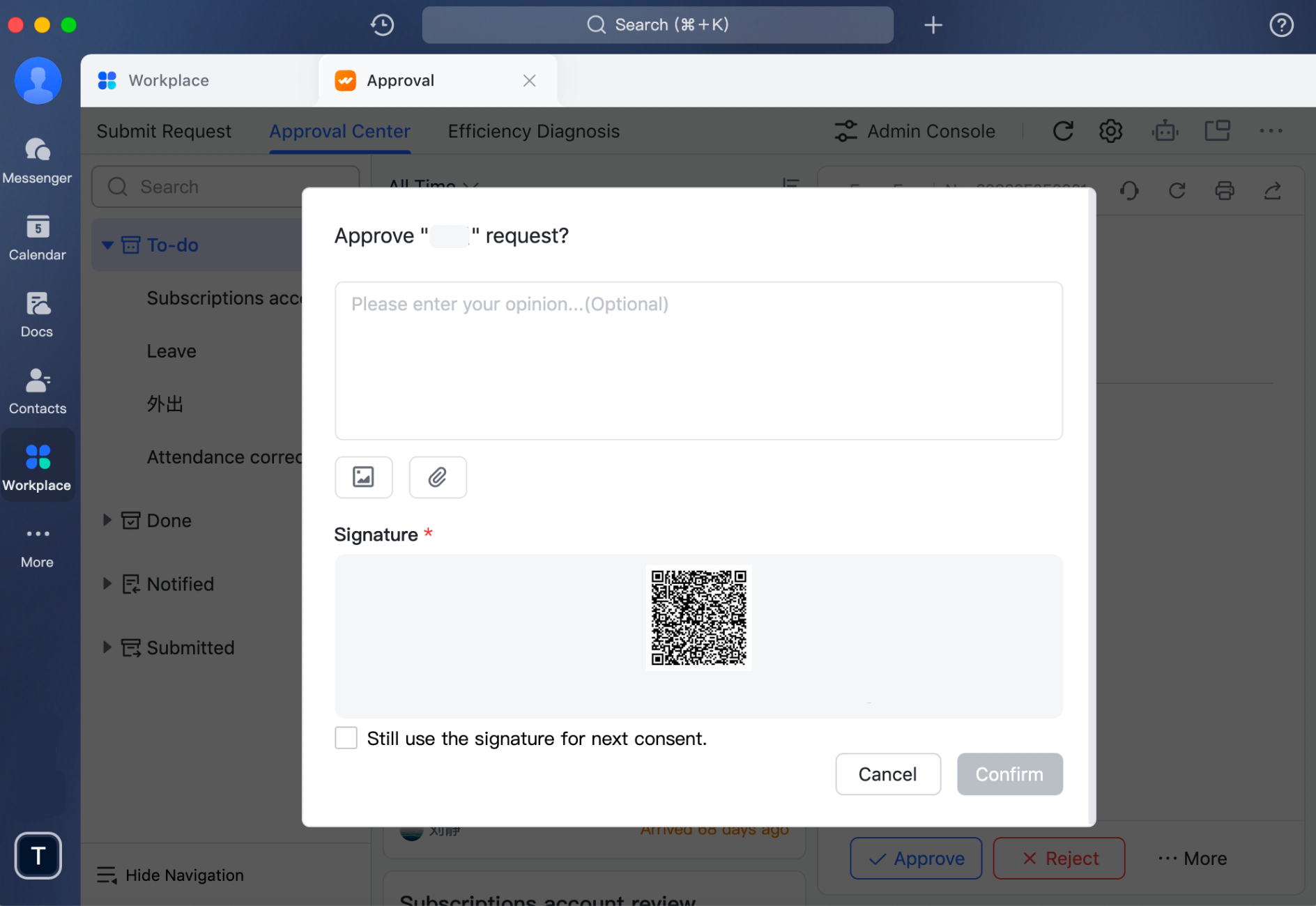Open Messenger from the sidebar
1316x906 pixels.
pos(38,160)
